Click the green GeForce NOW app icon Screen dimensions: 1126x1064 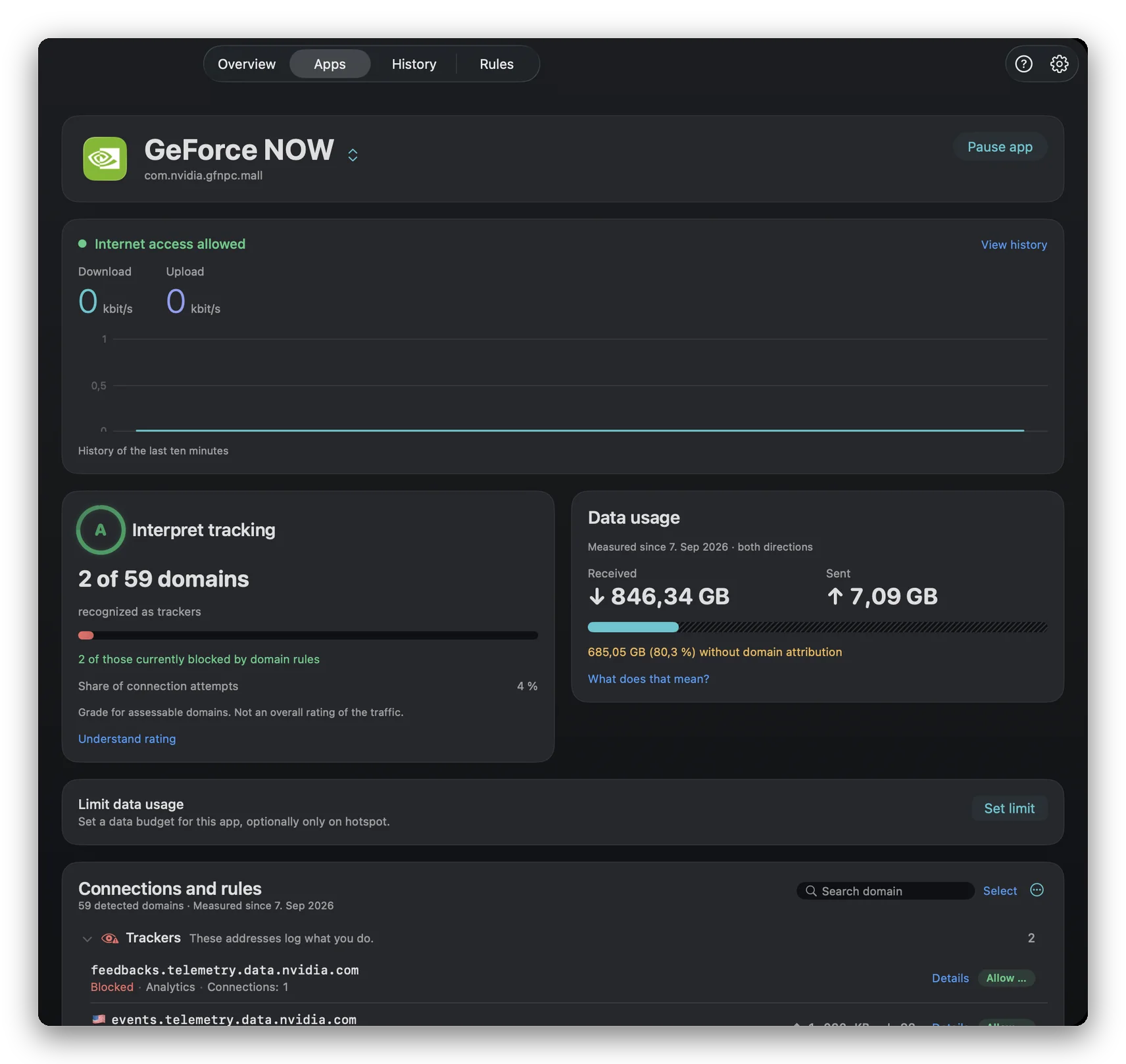click(105, 158)
